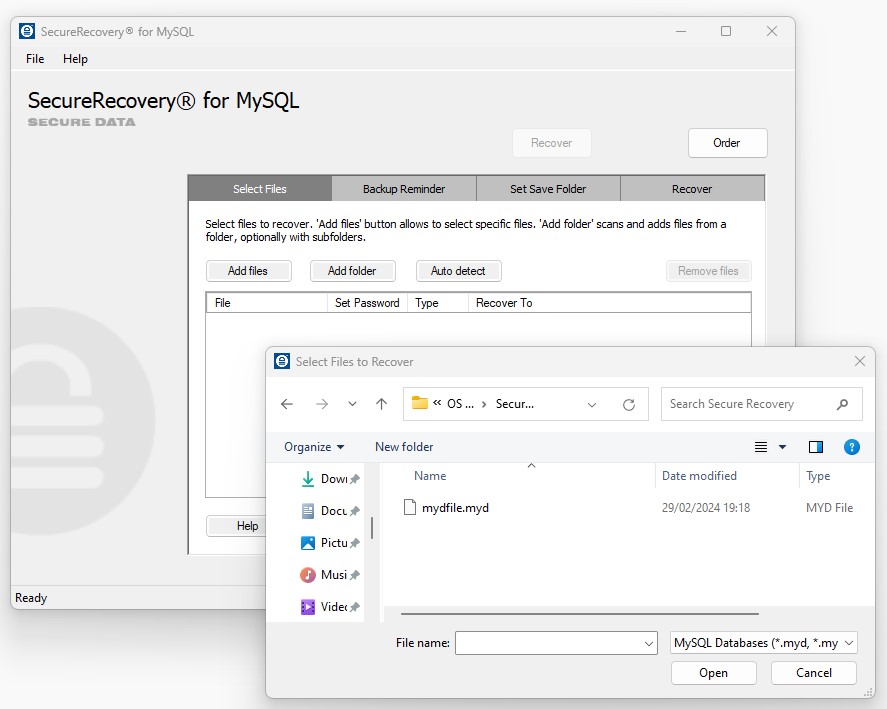
Task: Open the MySQL Databases file type dropdown
Action: click(764, 643)
